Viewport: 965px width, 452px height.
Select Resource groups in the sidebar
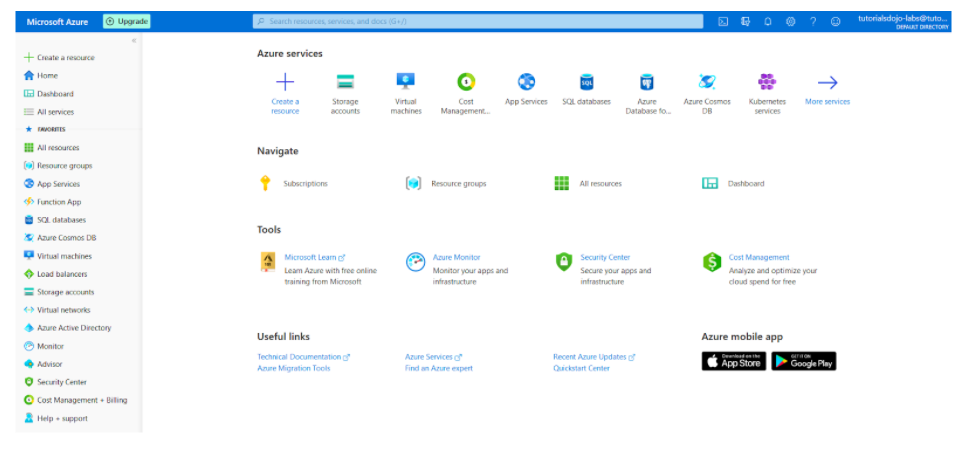64,166
